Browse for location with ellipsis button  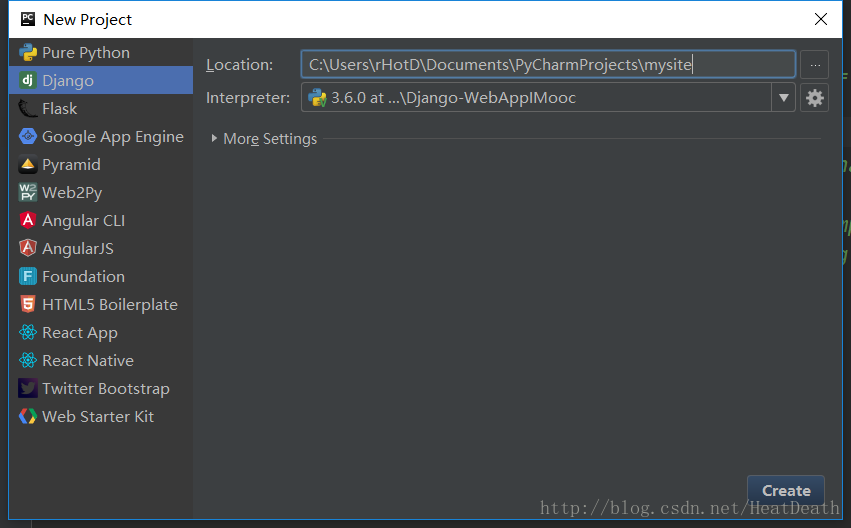814,65
